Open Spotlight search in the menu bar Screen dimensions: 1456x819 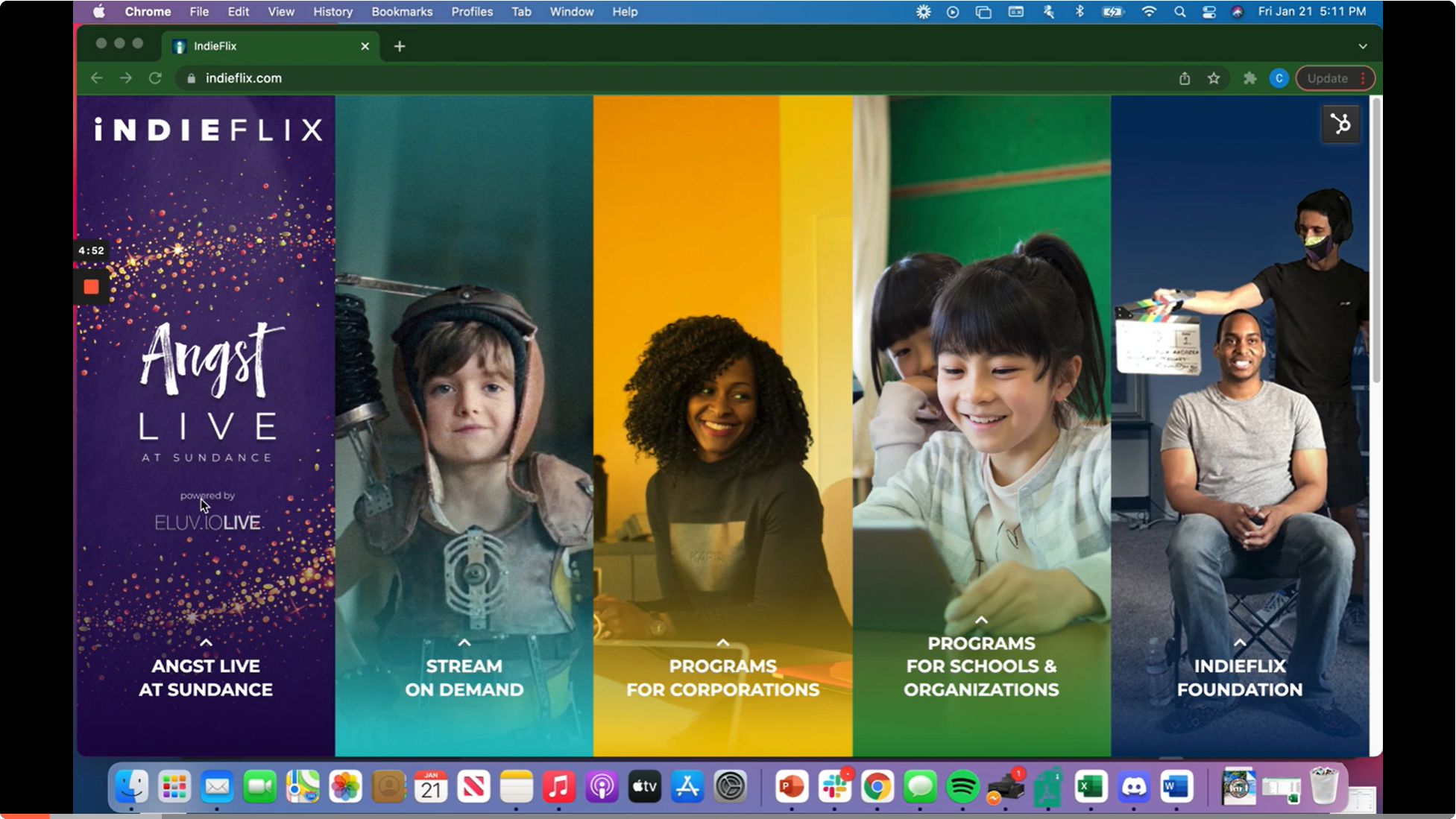[1179, 11]
